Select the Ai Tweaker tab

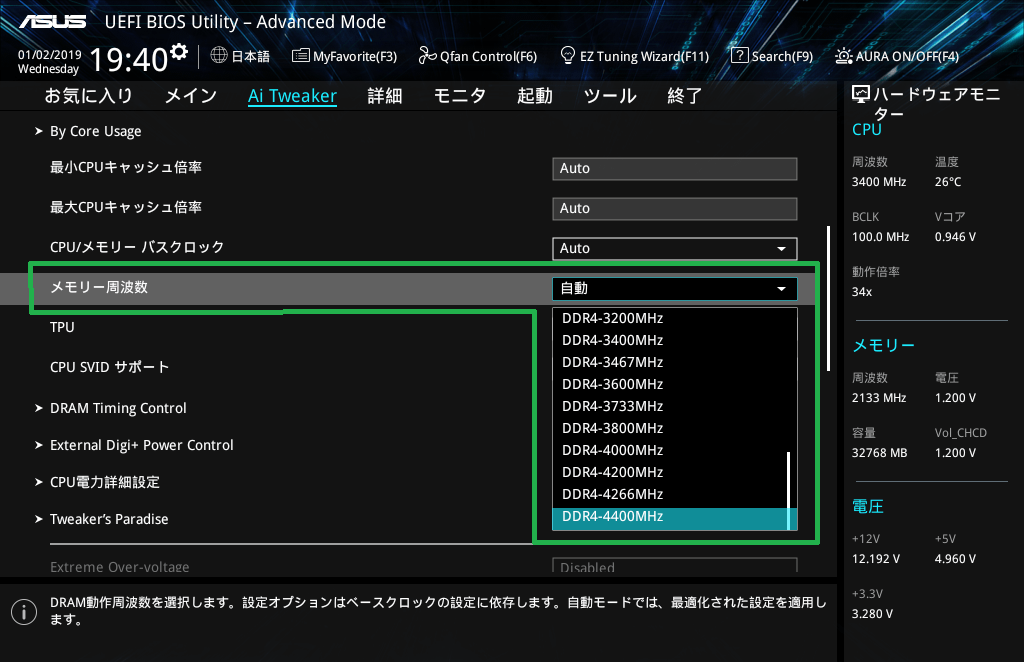click(292, 96)
